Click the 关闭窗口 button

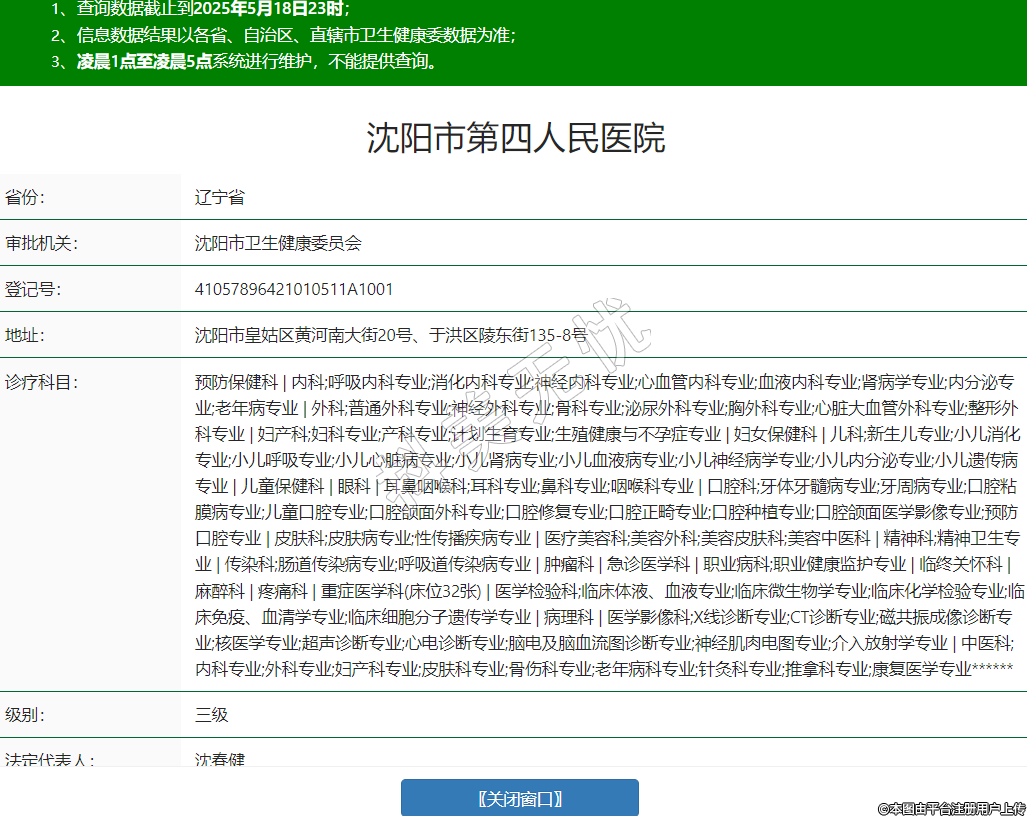[519, 798]
